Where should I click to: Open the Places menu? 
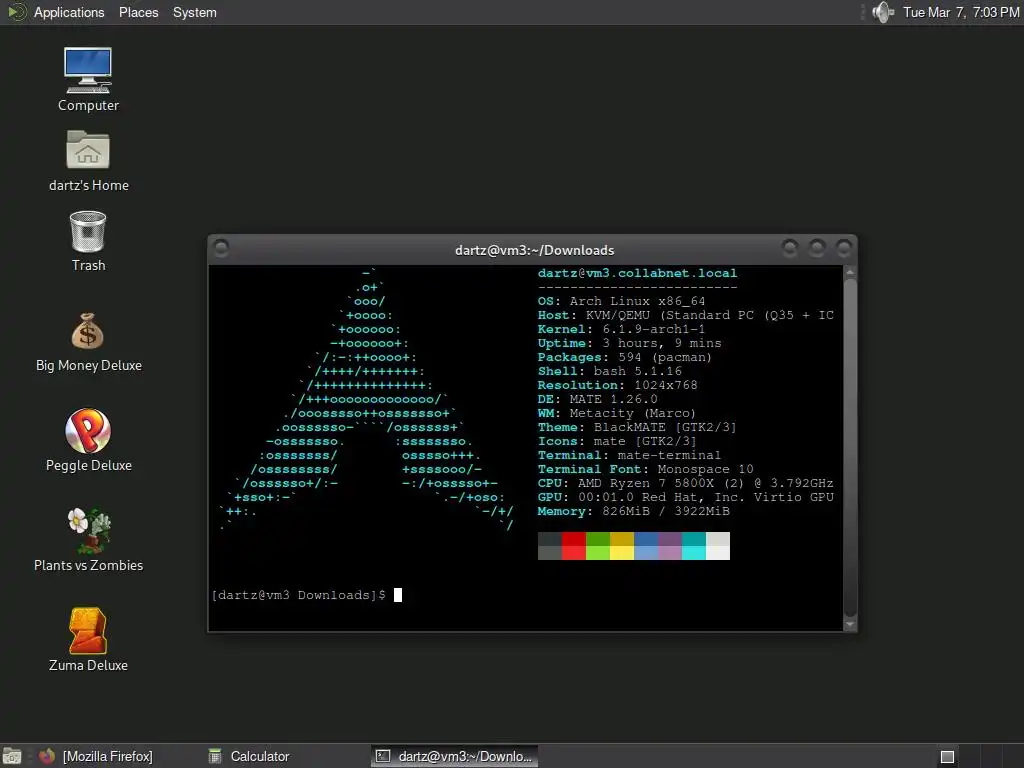(x=138, y=12)
